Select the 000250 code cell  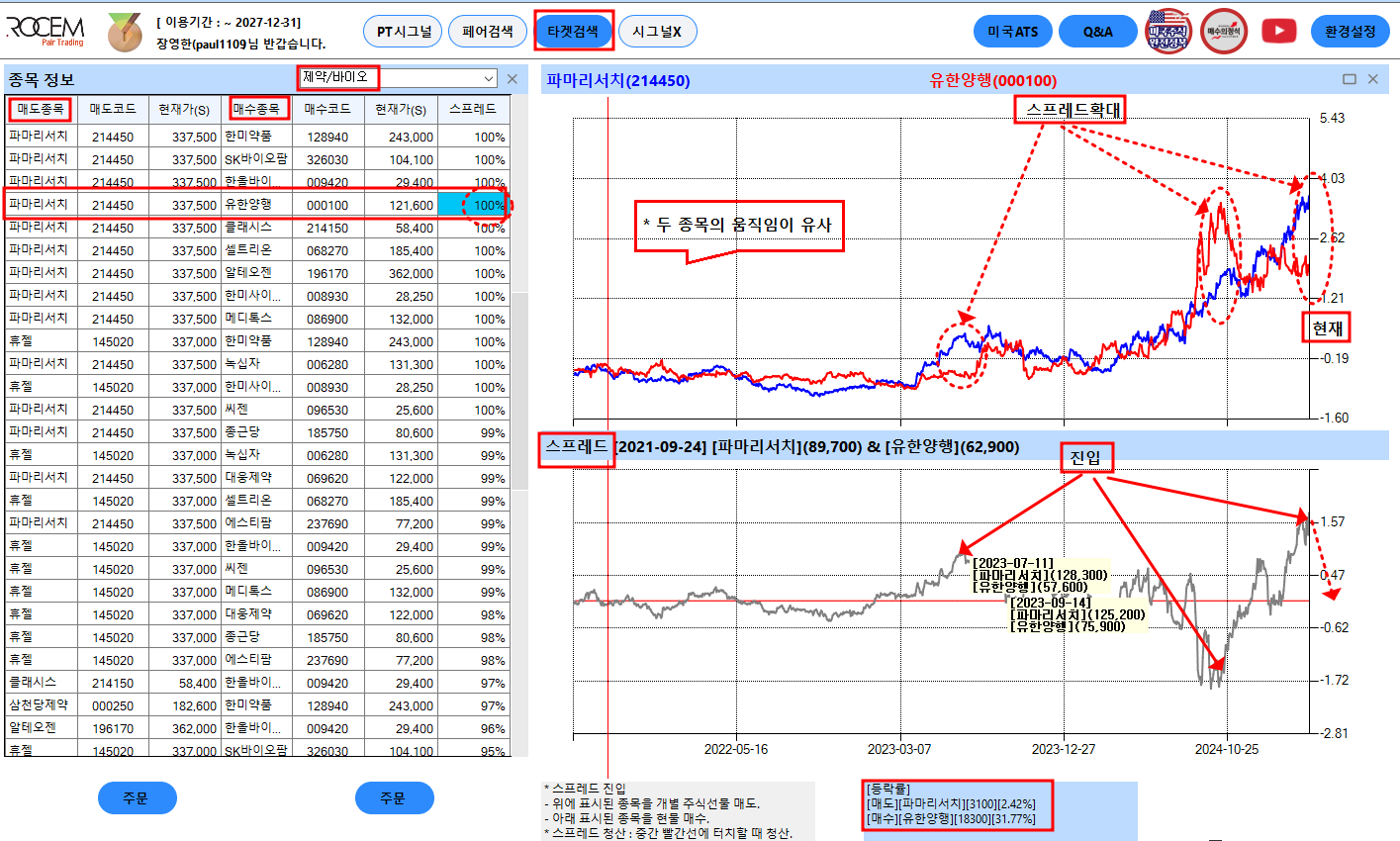click(x=113, y=705)
